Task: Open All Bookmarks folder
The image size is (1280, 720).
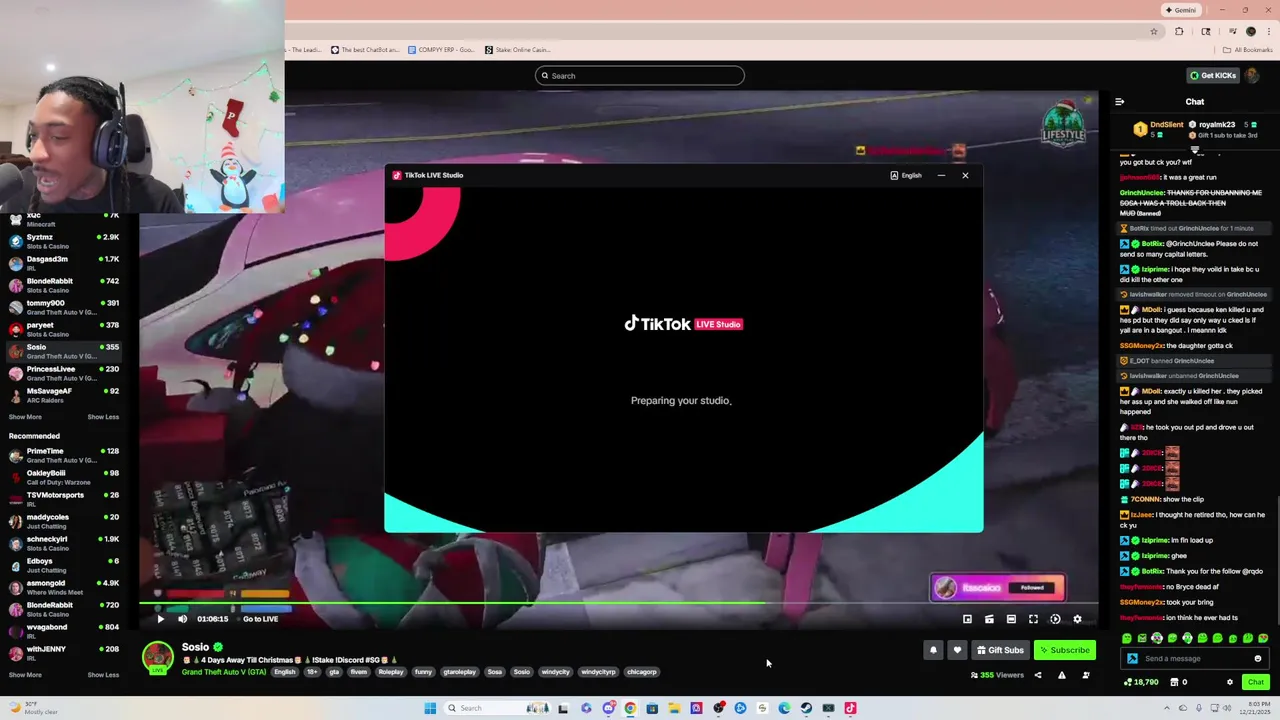Action: (x=1247, y=50)
